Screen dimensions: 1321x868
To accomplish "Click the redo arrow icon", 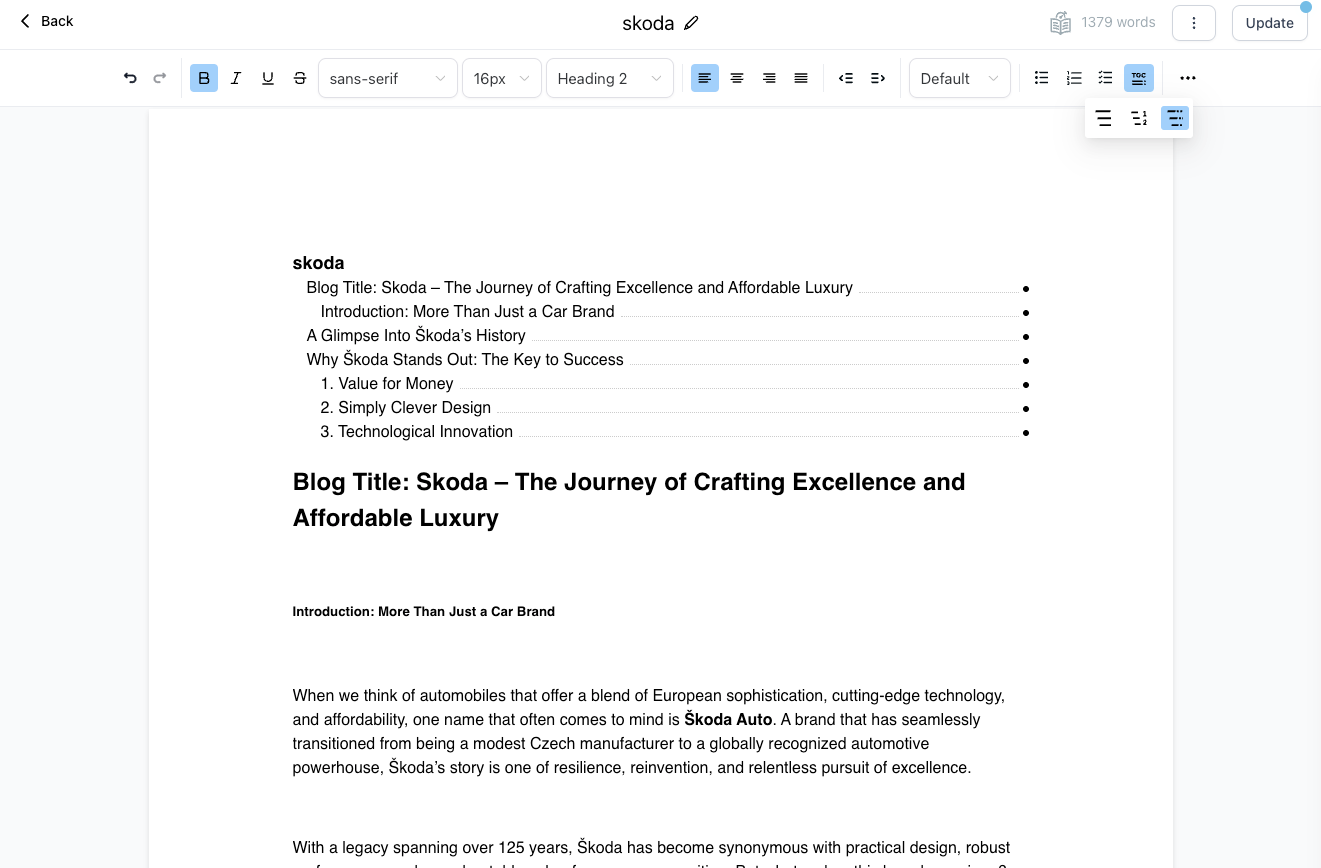I will pos(160,78).
